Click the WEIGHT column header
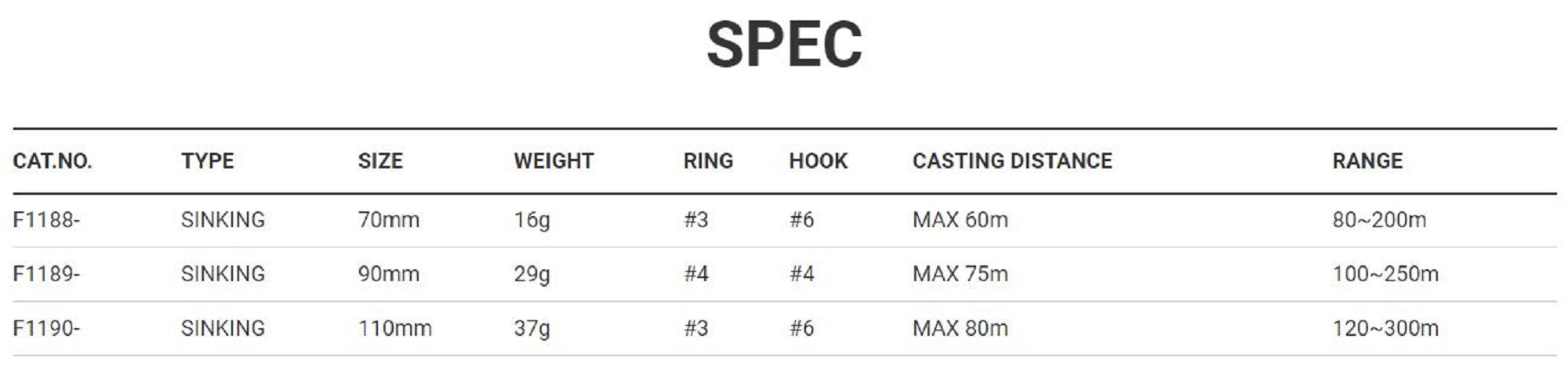1568x368 pixels. pos(554,161)
